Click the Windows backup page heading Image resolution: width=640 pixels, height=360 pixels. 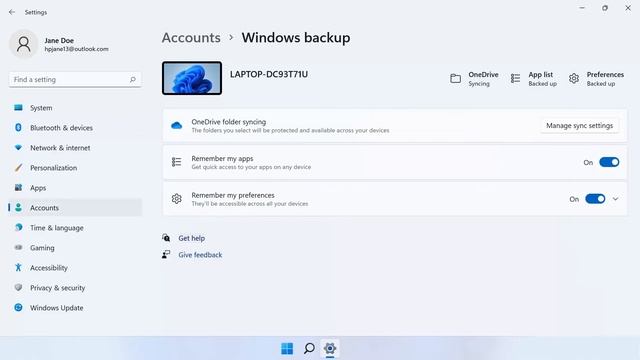tap(296, 38)
